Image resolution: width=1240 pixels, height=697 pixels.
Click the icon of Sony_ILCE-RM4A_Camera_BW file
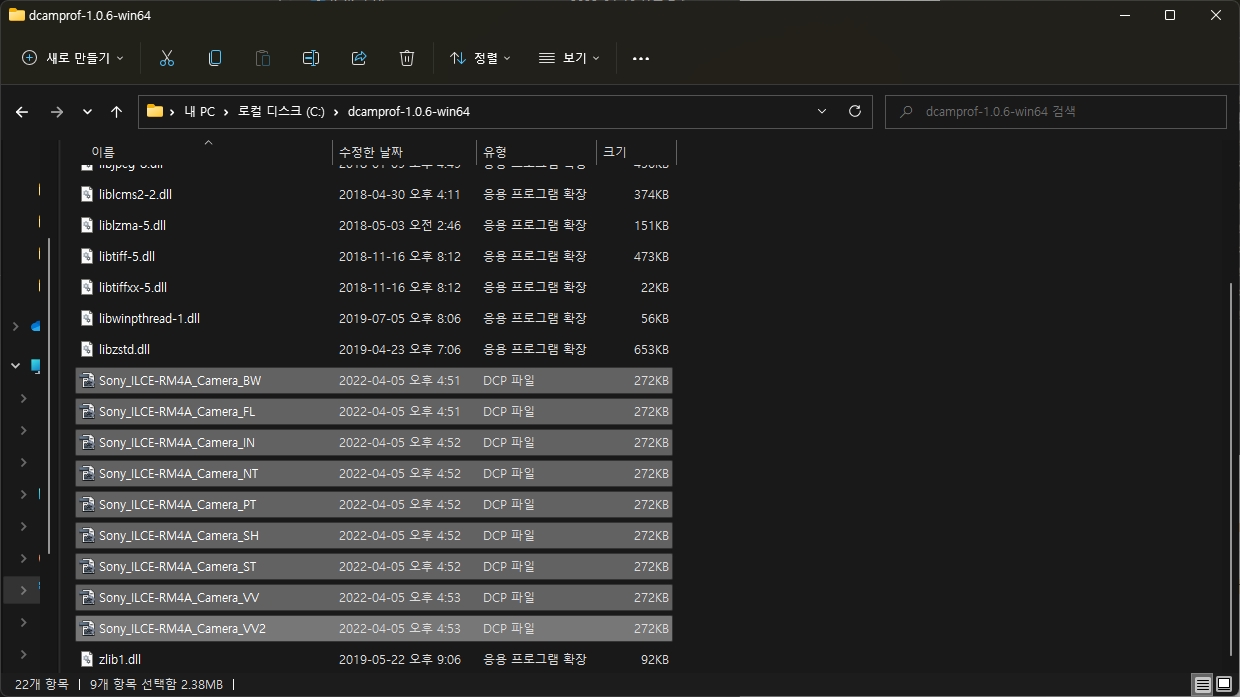click(87, 380)
